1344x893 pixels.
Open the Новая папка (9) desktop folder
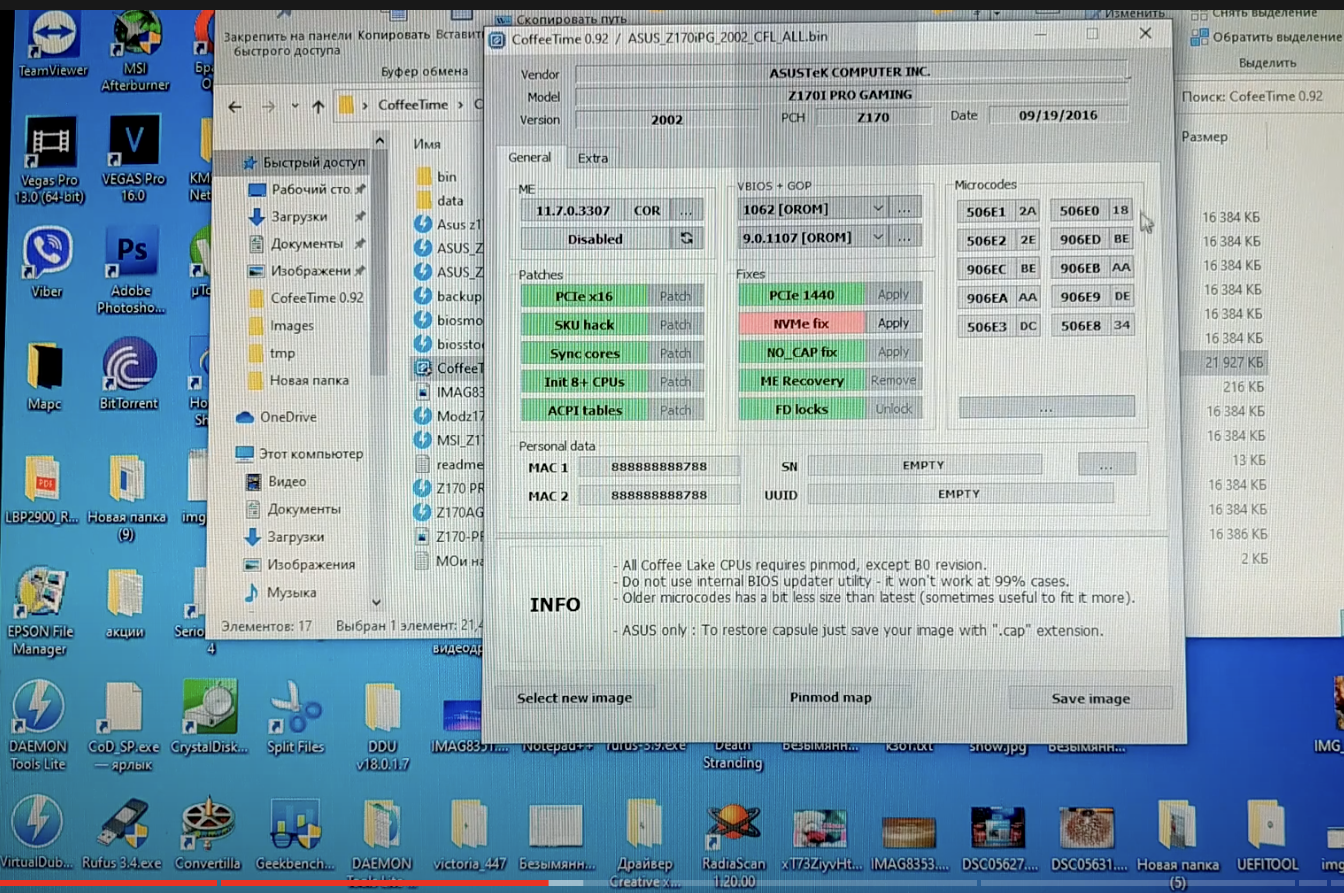[x=126, y=499]
